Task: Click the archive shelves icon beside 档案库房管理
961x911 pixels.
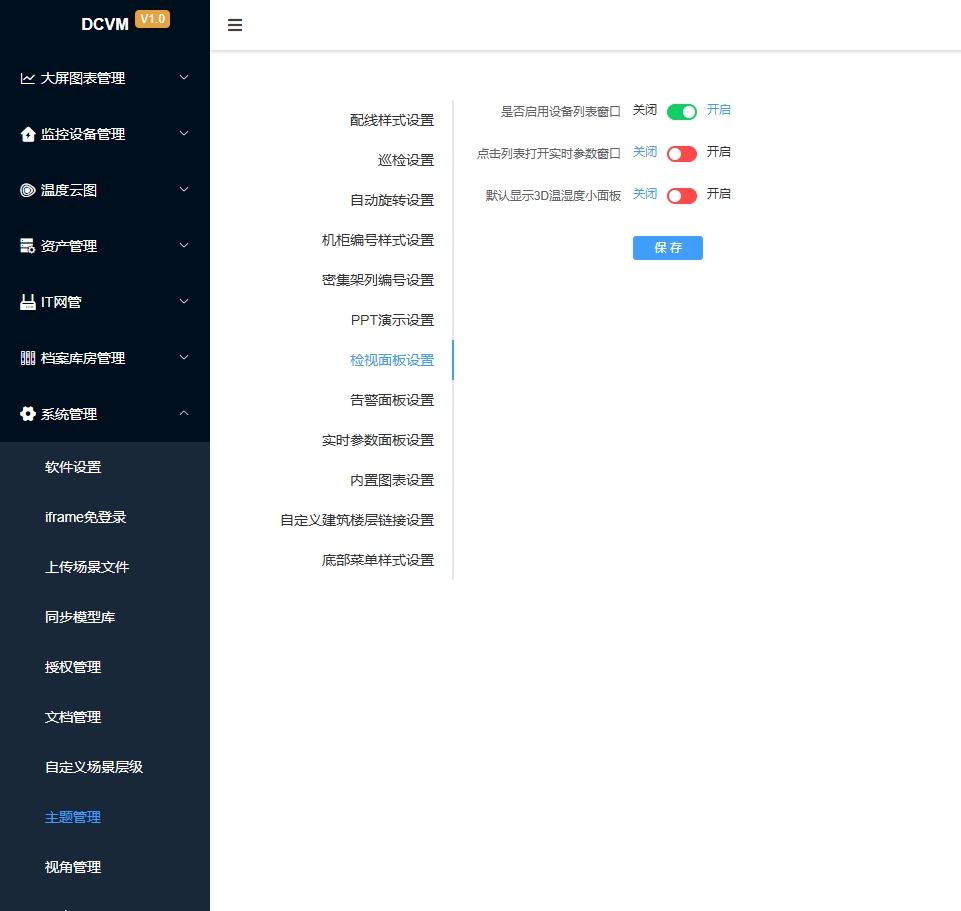Action: 28,358
